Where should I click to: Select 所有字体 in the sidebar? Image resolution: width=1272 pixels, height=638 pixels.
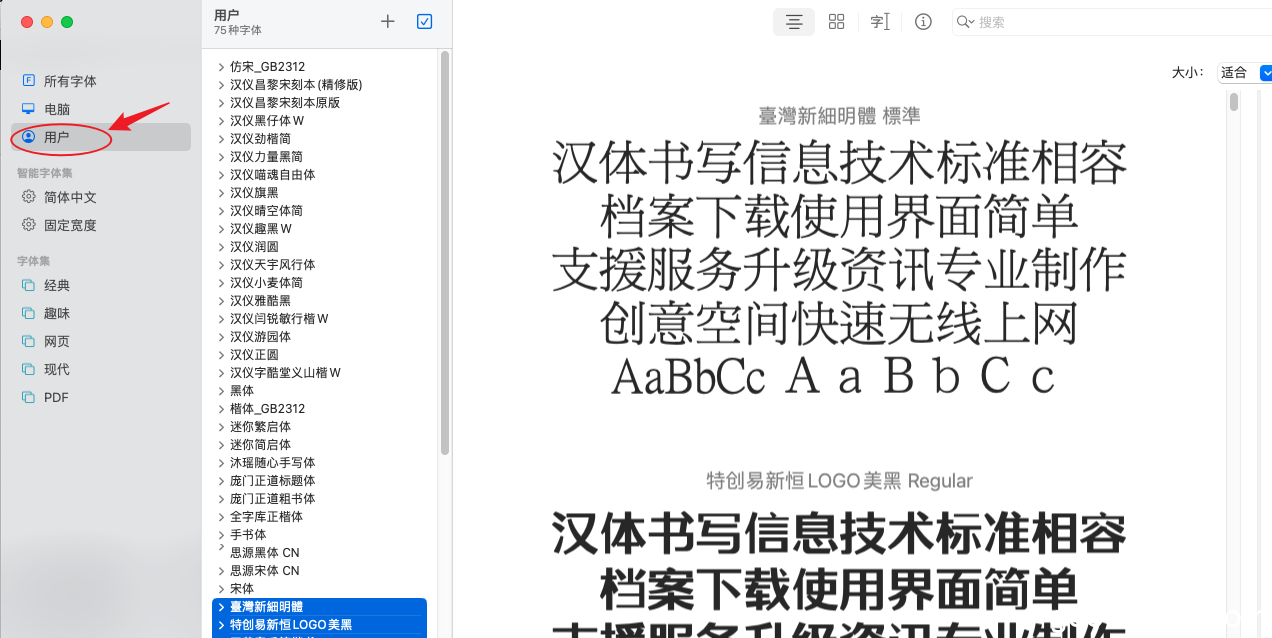[x=70, y=81]
